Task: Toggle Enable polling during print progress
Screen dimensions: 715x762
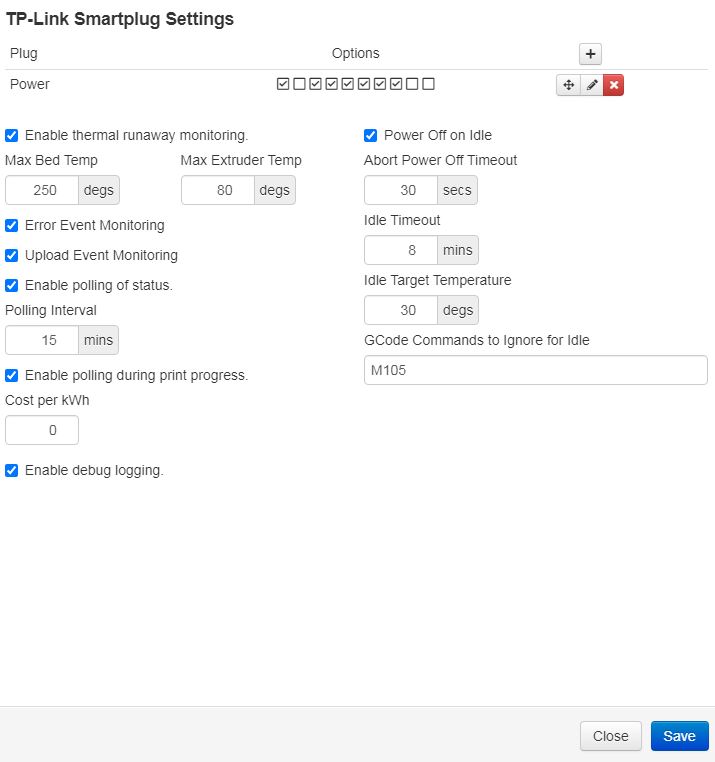Action: [12, 375]
